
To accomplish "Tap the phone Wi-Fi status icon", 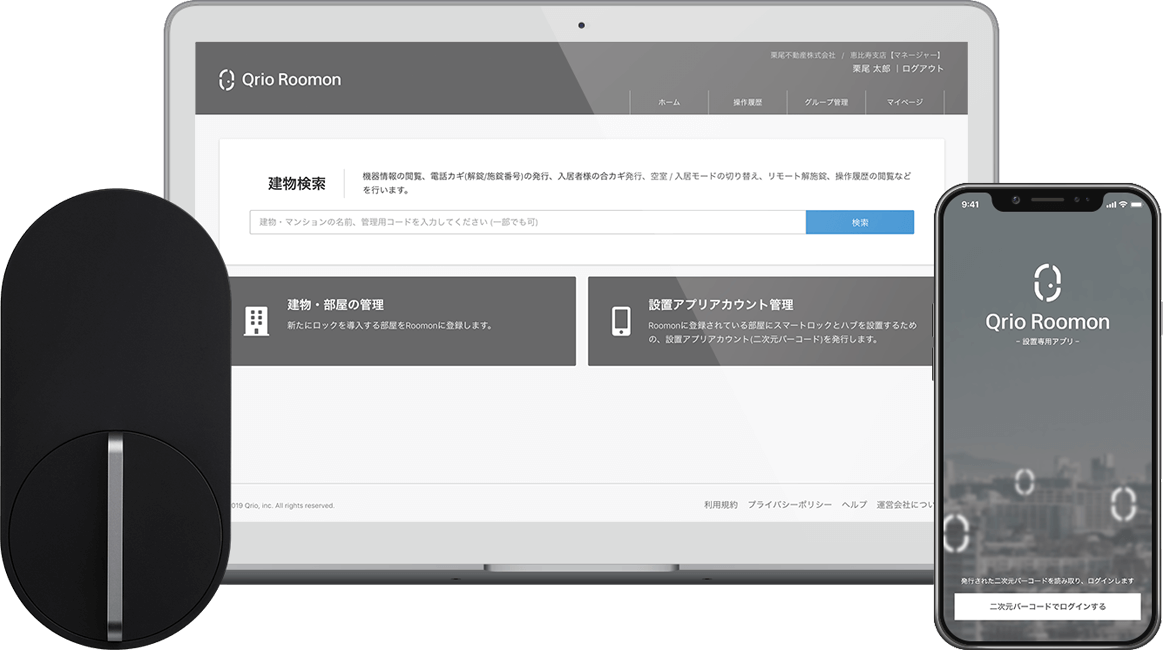I will pos(1123,204).
